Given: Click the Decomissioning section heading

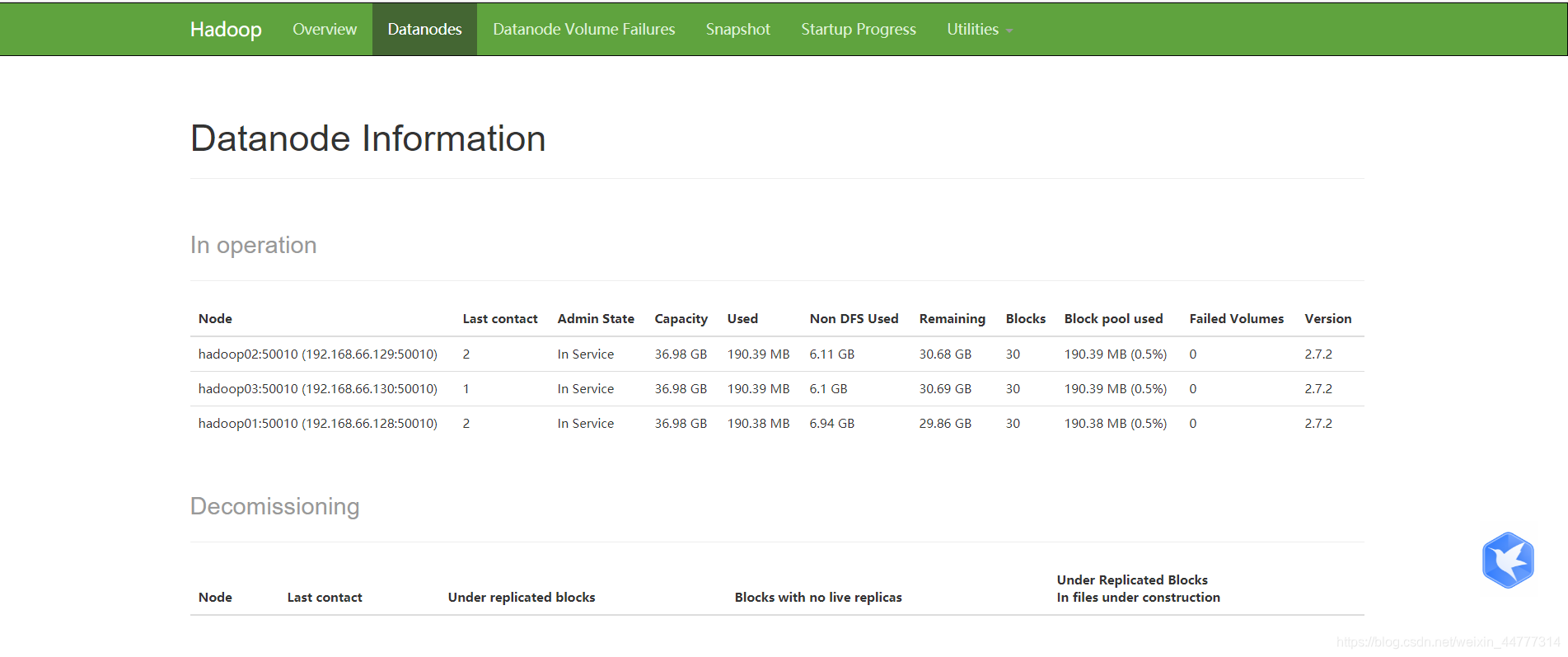Looking at the screenshot, I should pyautogui.click(x=275, y=506).
